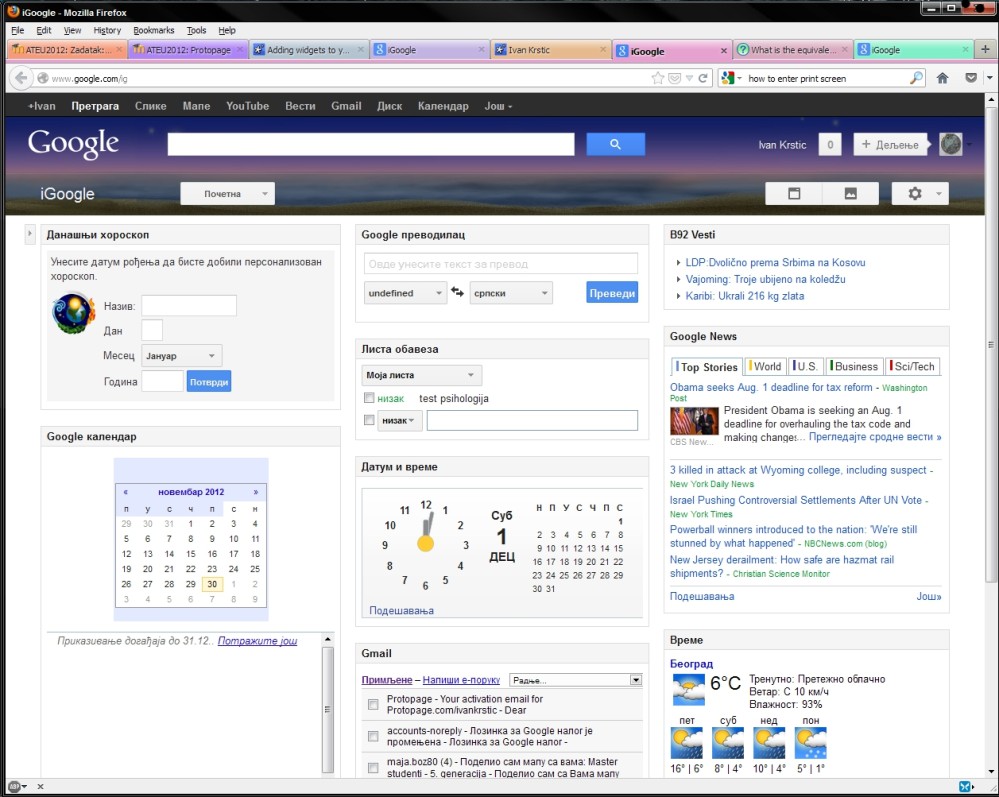Click the weather cloud icon for Београд

pyautogui.click(x=688, y=689)
